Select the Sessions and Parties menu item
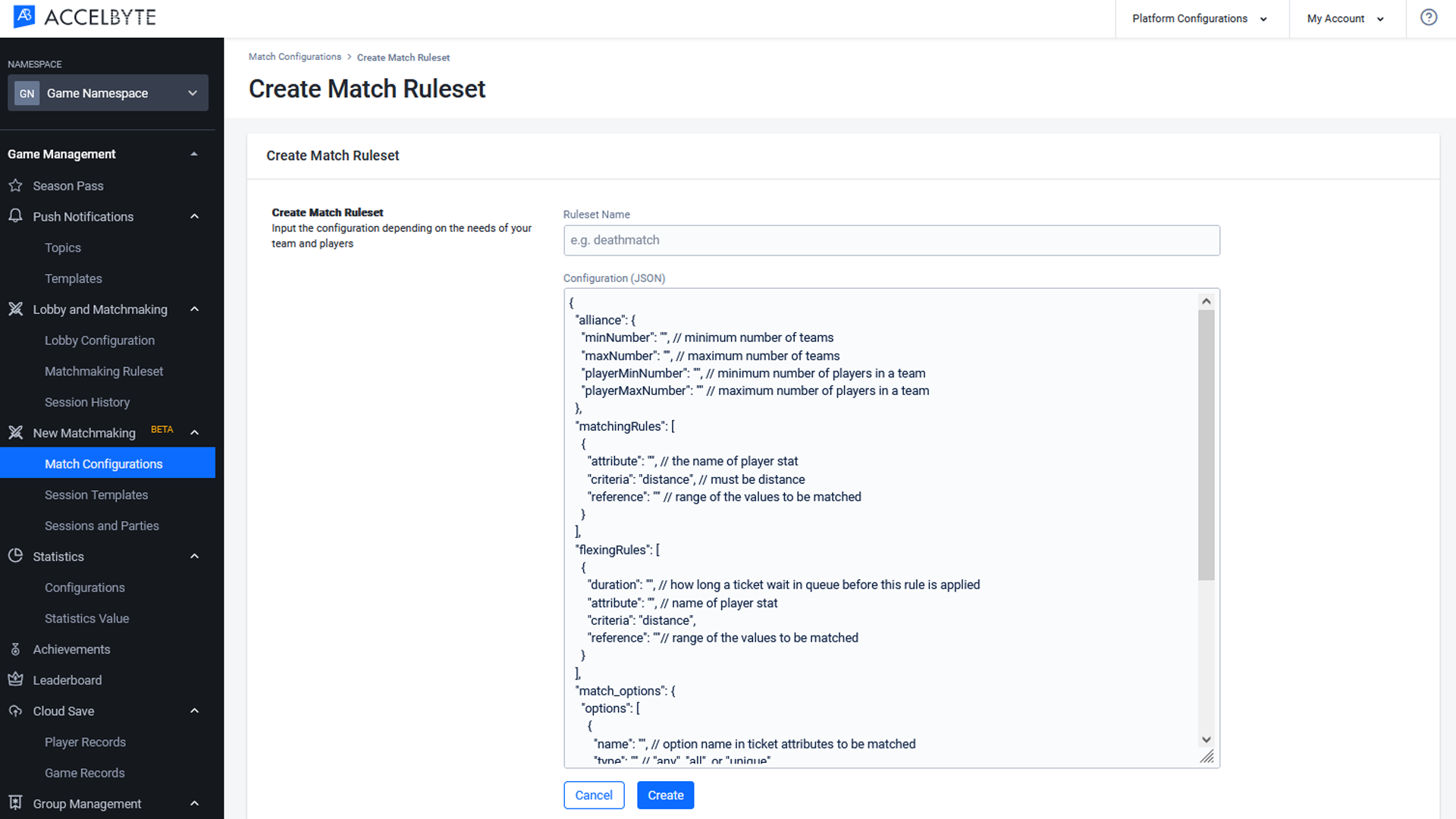 (x=101, y=525)
